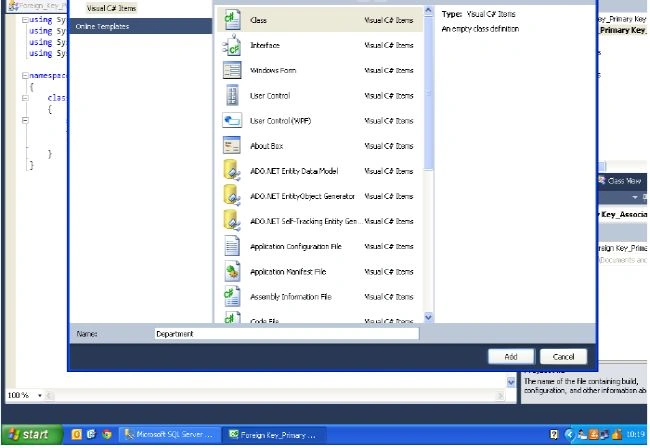Click the Cancel button

click(563, 356)
